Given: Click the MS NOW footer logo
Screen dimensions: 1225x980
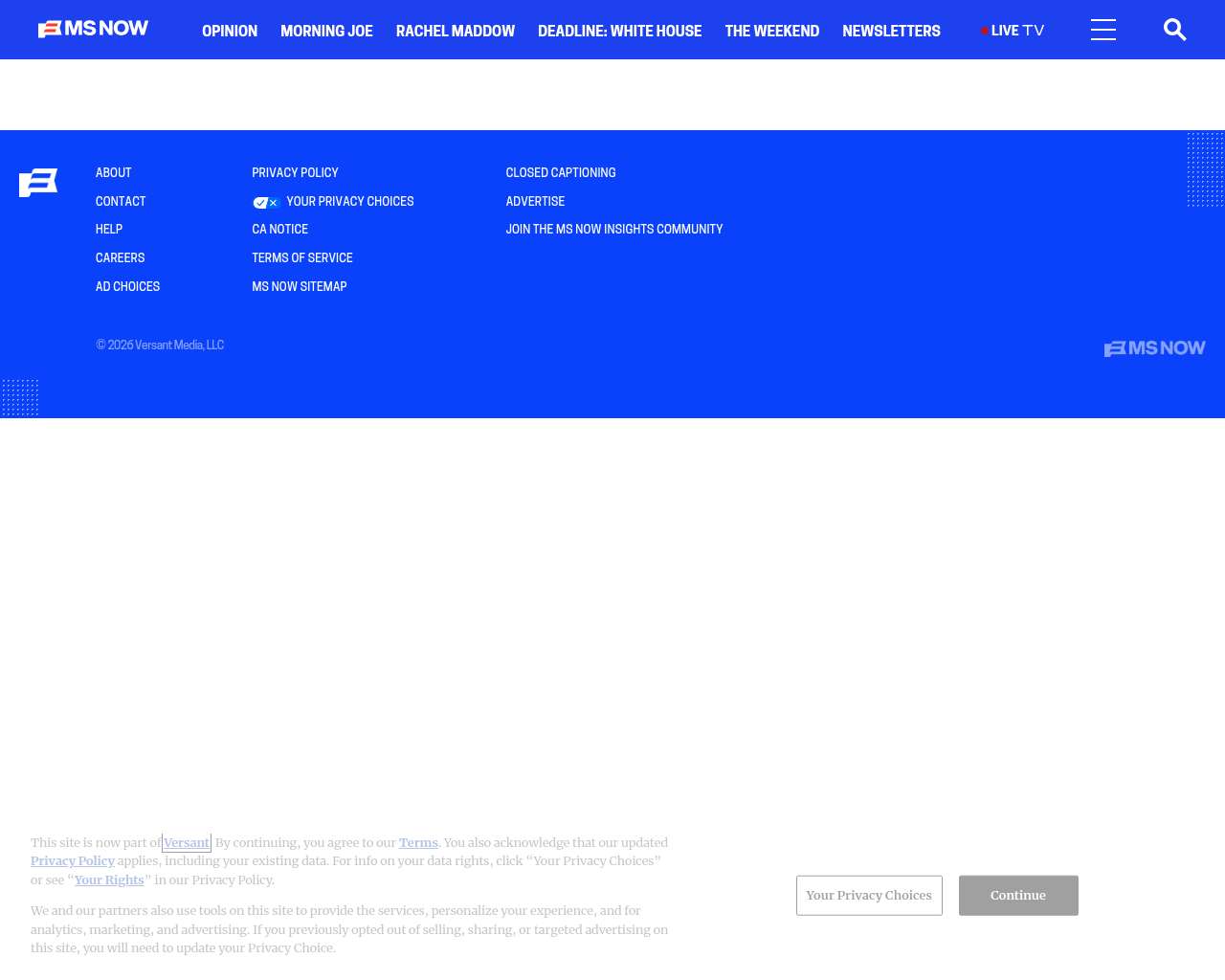Looking at the screenshot, I should point(1154,348).
